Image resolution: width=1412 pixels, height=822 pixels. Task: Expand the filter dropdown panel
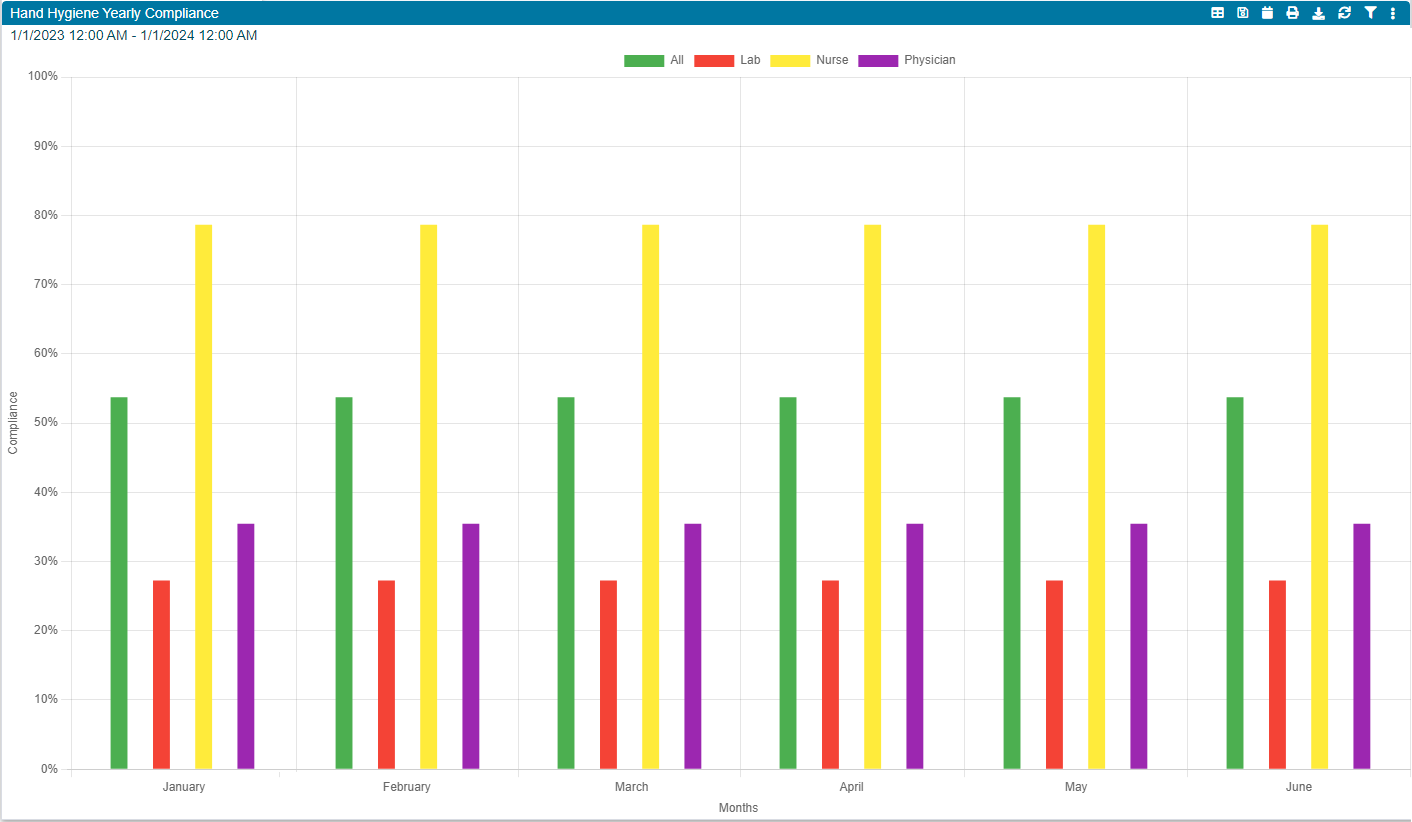tap(1370, 13)
